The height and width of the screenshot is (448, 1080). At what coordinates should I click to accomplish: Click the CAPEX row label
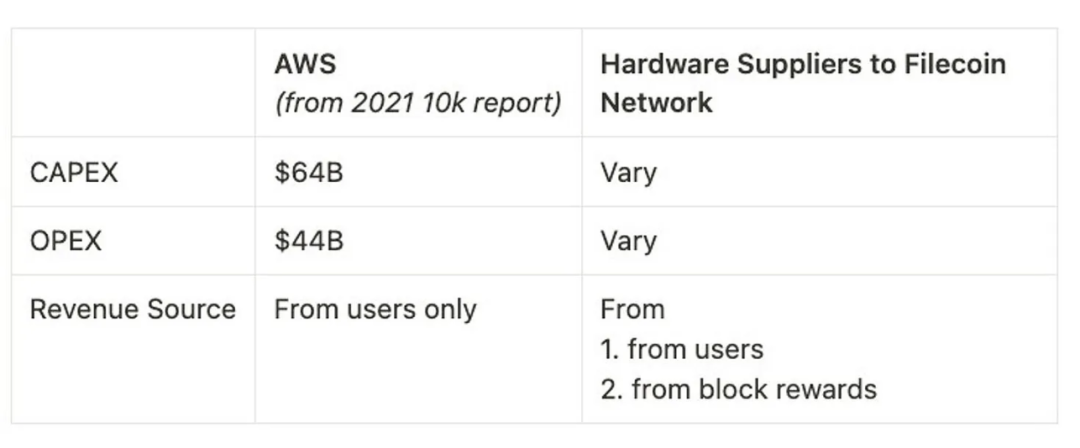pyautogui.click(x=74, y=173)
